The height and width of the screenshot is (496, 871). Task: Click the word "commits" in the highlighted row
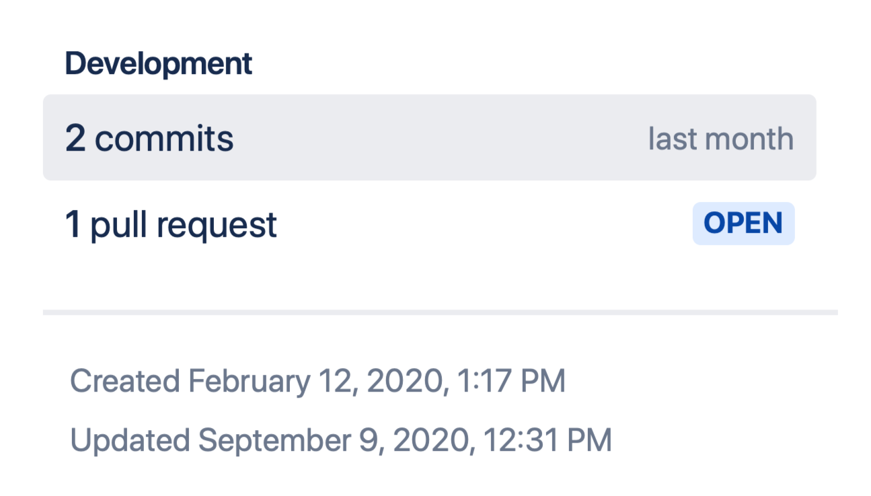coord(164,138)
